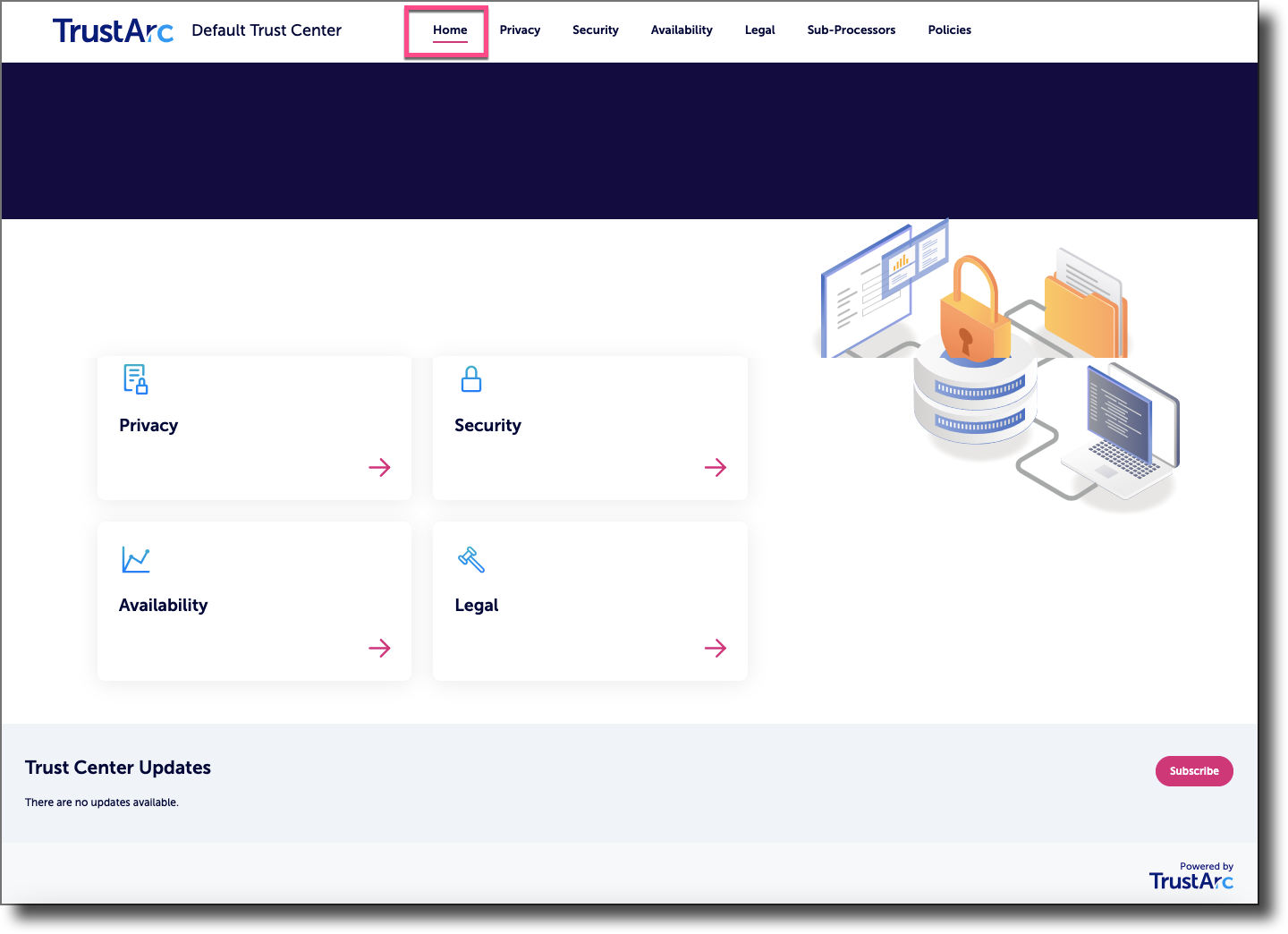
Task: Open the Availability card title
Action: [164, 606]
